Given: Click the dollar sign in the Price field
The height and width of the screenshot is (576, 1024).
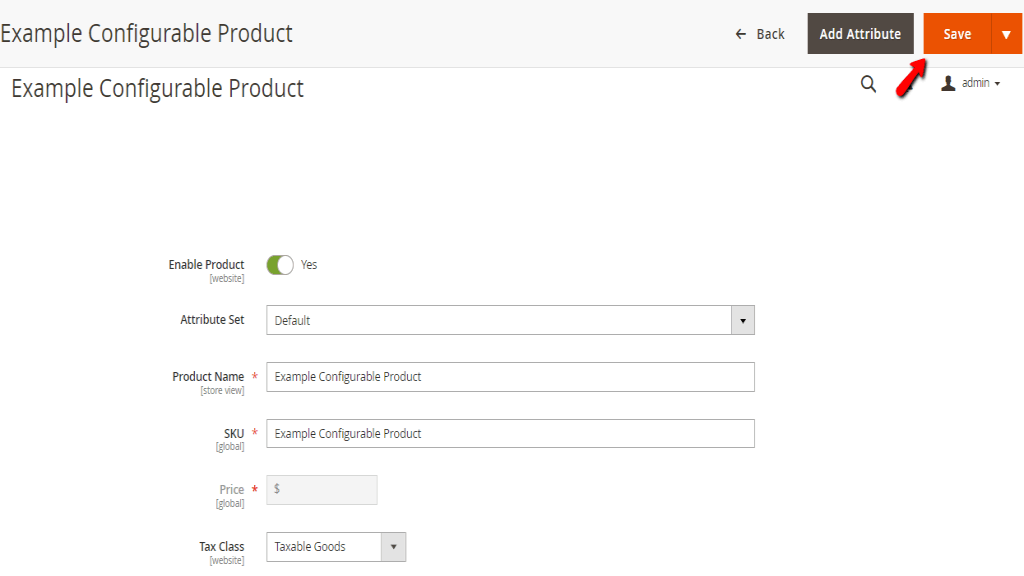Looking at the screenshot, I should (277, 490).
